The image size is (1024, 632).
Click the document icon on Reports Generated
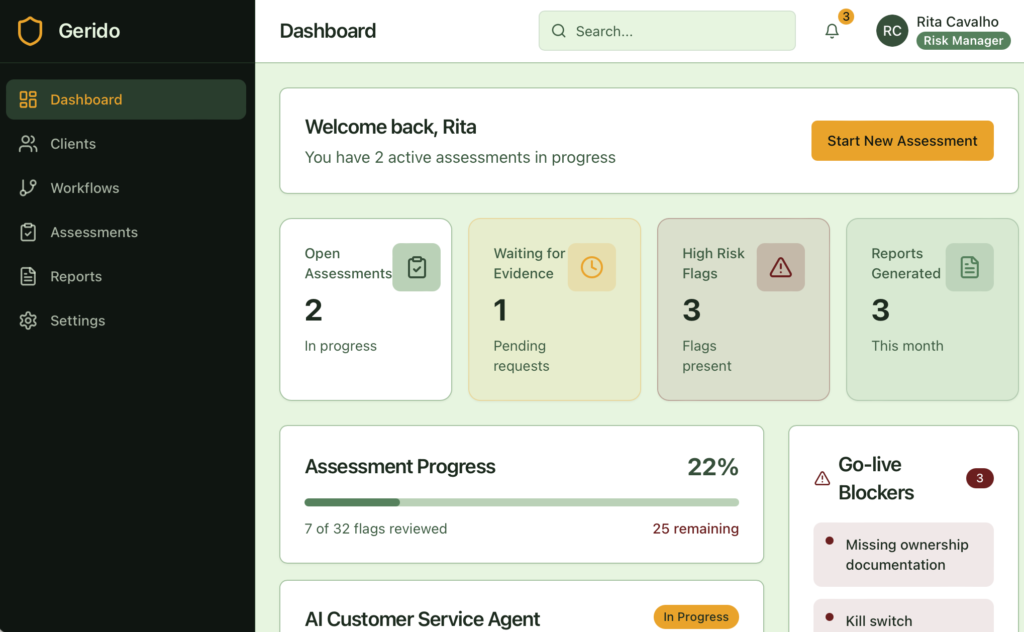pos(969,267)
